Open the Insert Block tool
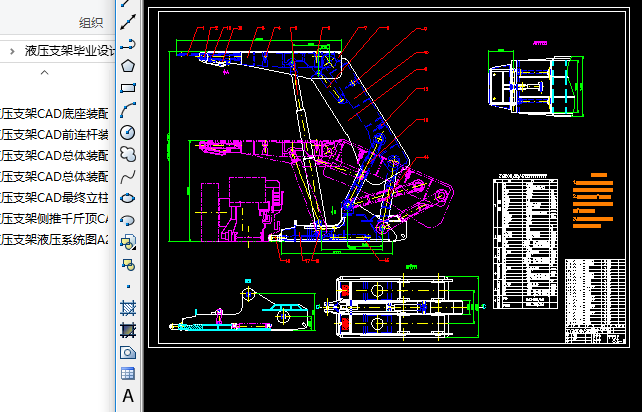Screen dimensions: 642x412 point(128,242)
